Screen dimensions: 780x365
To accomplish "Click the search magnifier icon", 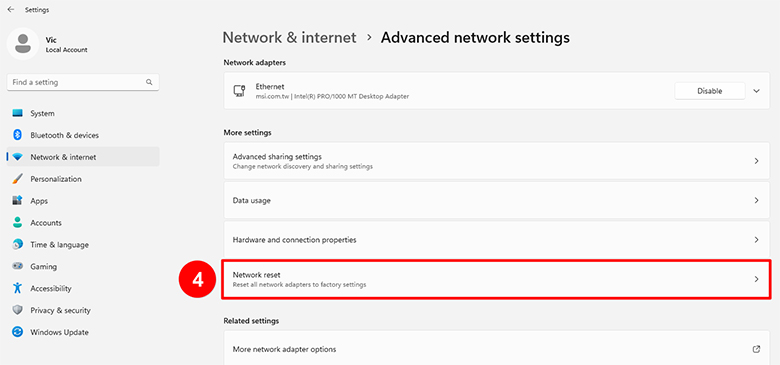I will (x=149, y=83).
